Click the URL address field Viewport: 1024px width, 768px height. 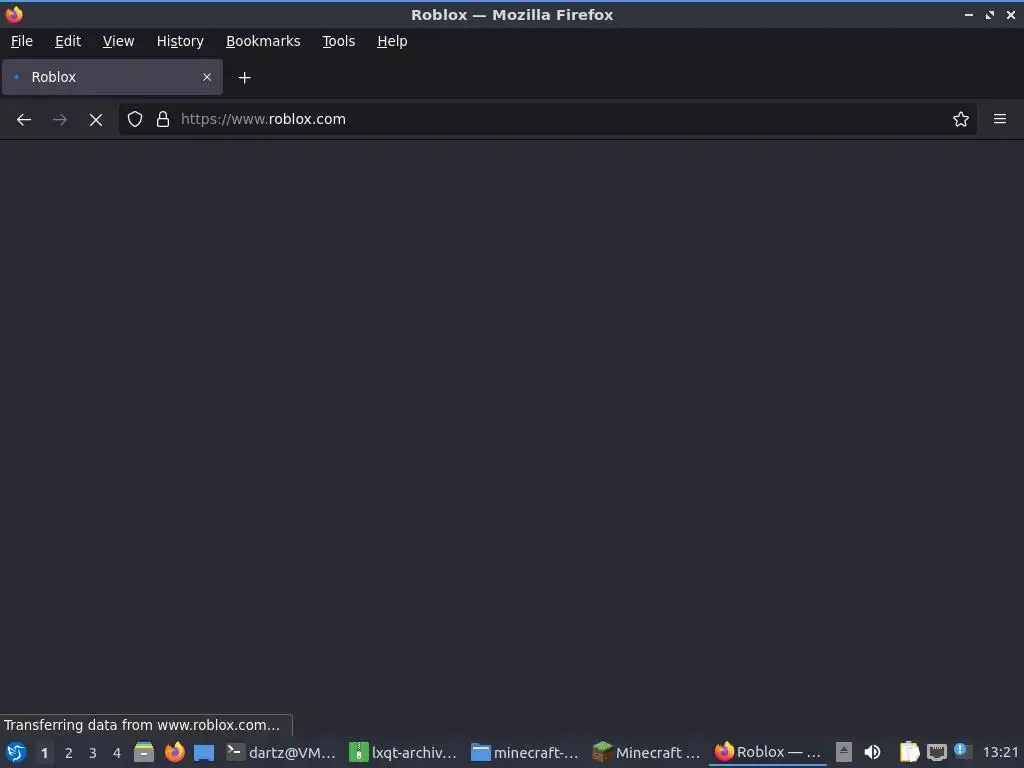[x=549, y=119]
